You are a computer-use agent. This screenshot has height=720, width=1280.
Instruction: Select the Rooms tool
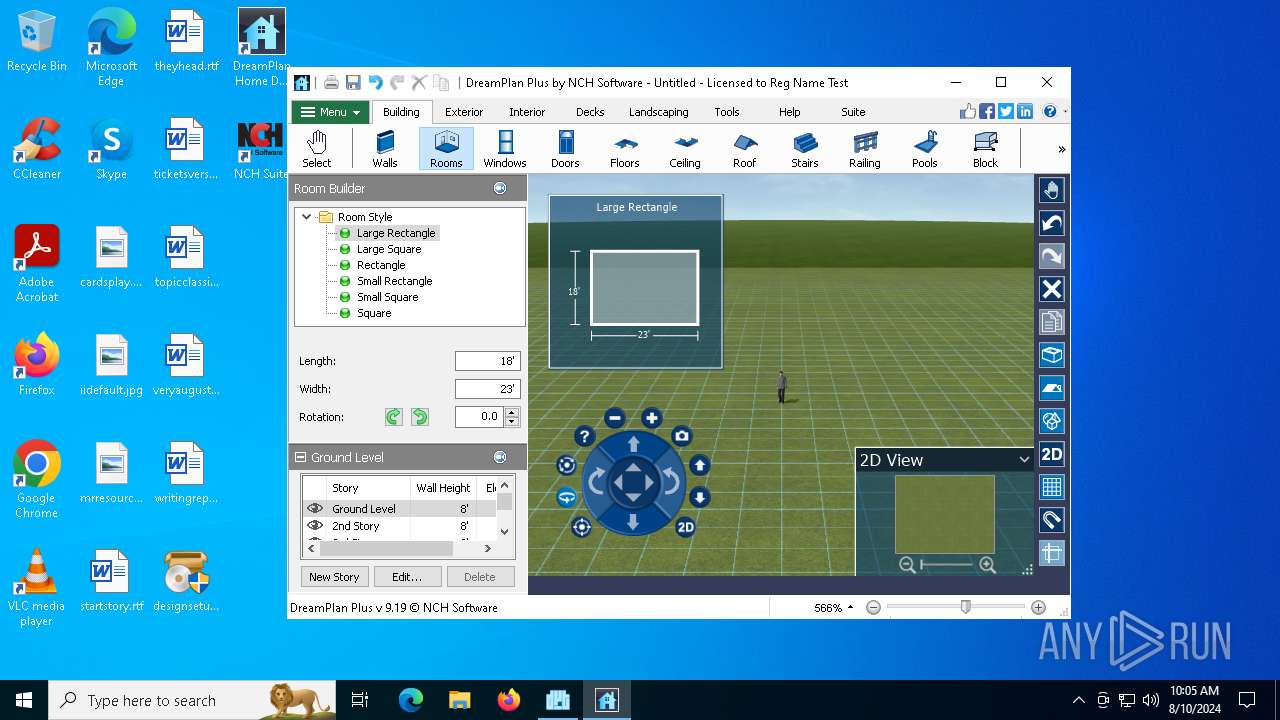pyautogui.click(x=446, y=149)
